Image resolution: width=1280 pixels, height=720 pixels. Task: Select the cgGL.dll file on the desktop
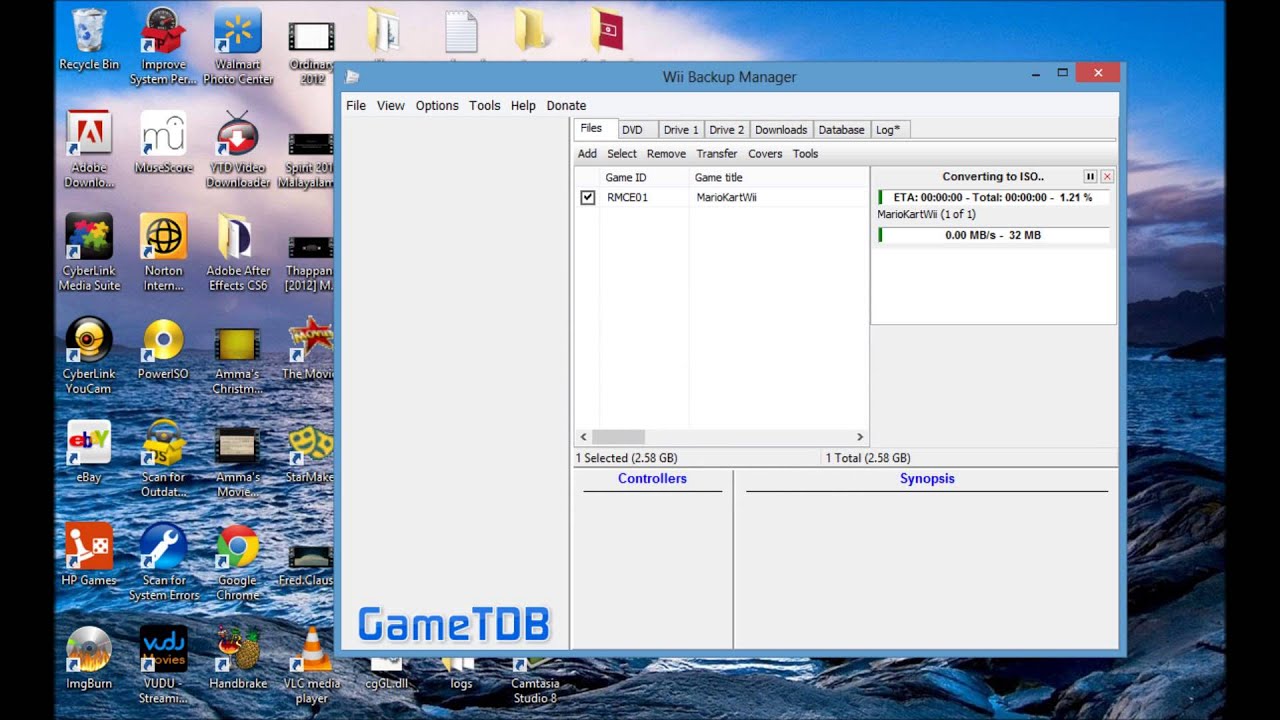[x=387, y=674]
